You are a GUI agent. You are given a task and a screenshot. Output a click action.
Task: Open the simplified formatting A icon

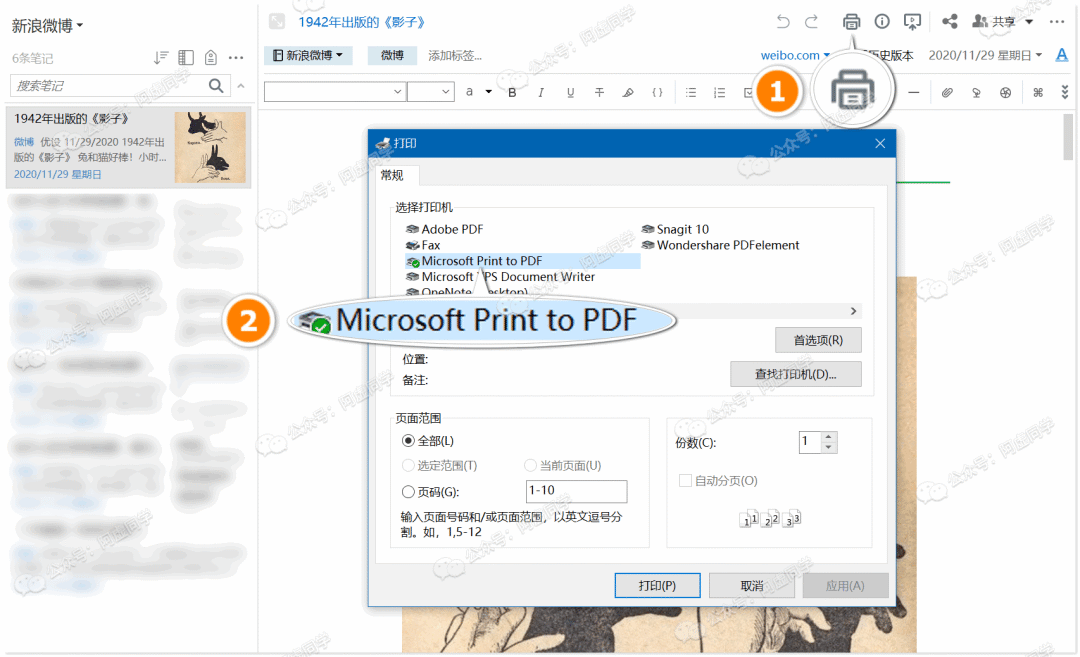(x=1062, y=55)
